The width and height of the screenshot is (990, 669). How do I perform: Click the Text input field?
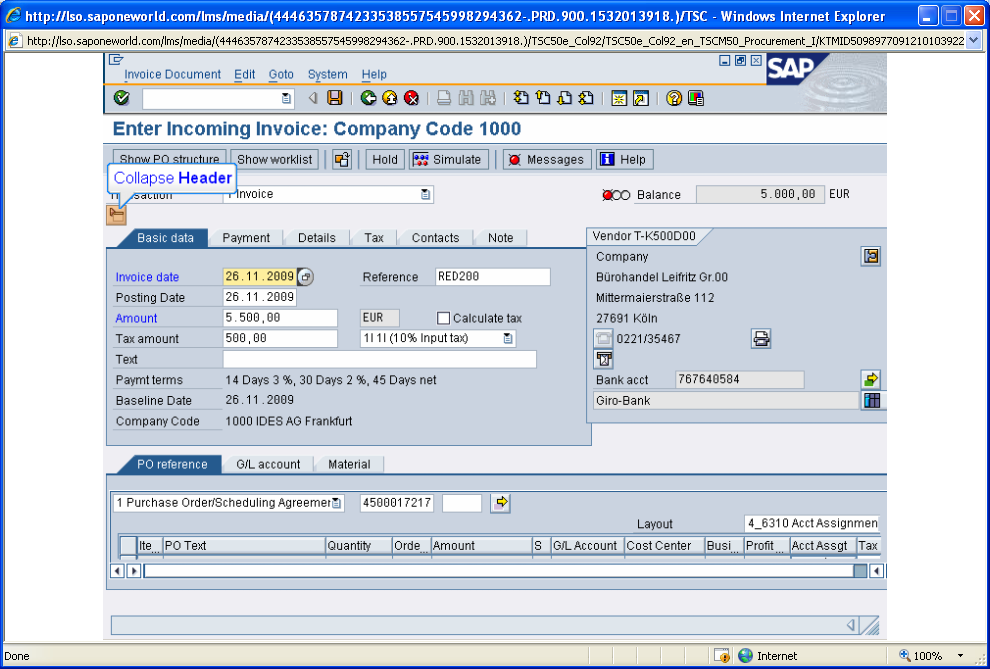pos(379,359)
